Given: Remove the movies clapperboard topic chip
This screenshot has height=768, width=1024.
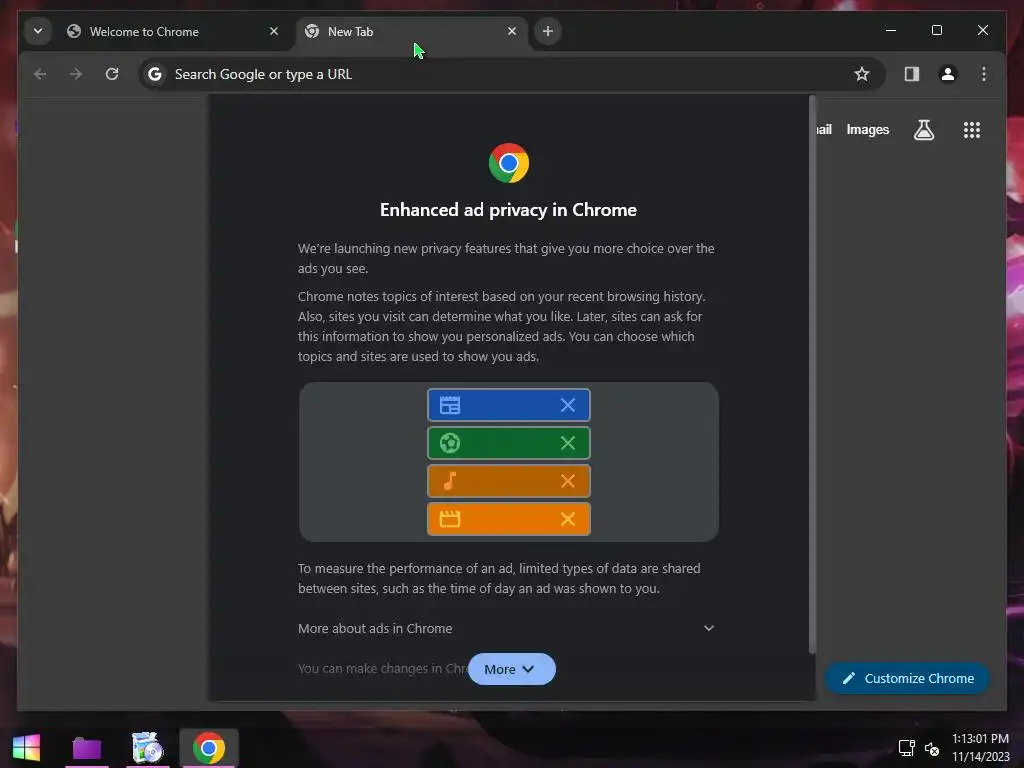Looking at the screenshot, I should pos(568,519).
